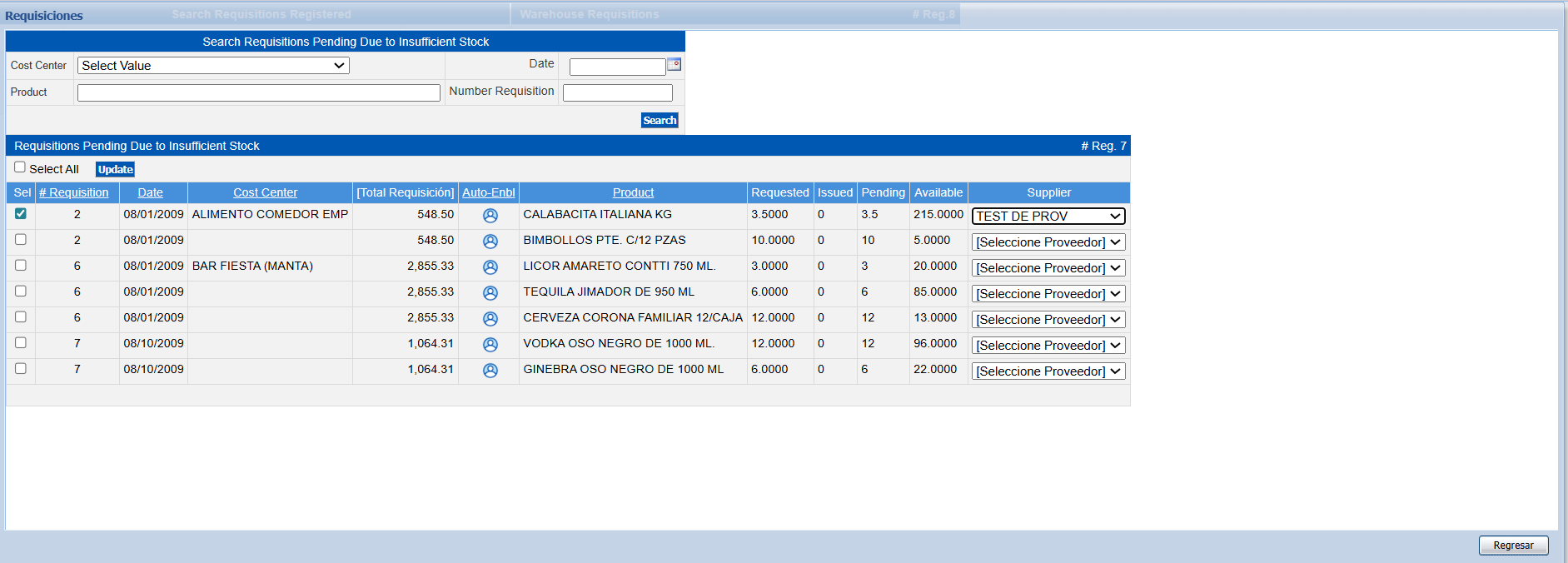Screen dimensions: 1568x563
Task: Uncheck the CALABACITA ITALIANA row checkbox
Action: tap(21, 214)
